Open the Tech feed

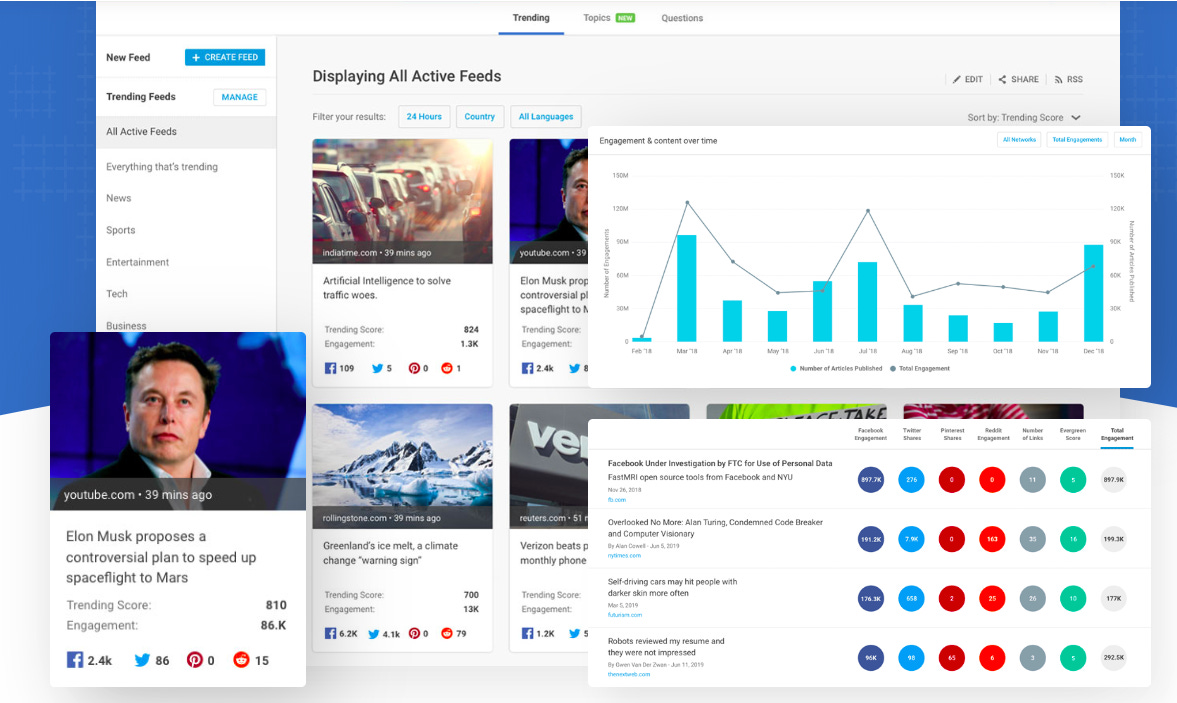[x=116, y=293]
